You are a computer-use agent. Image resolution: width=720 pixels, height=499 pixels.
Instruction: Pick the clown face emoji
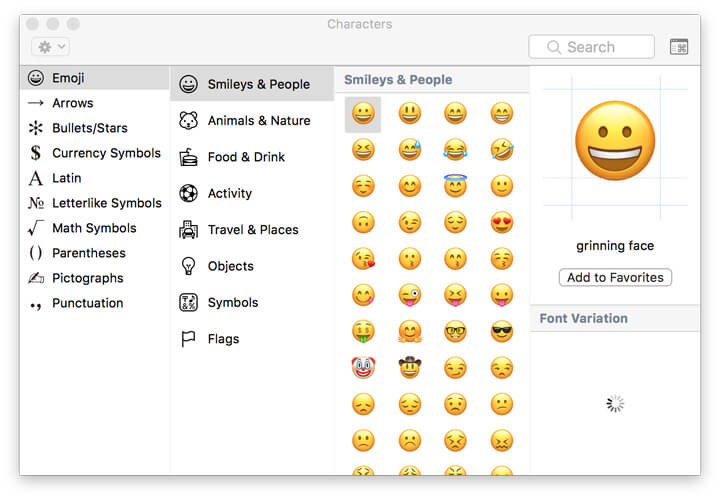pos(363,368)
